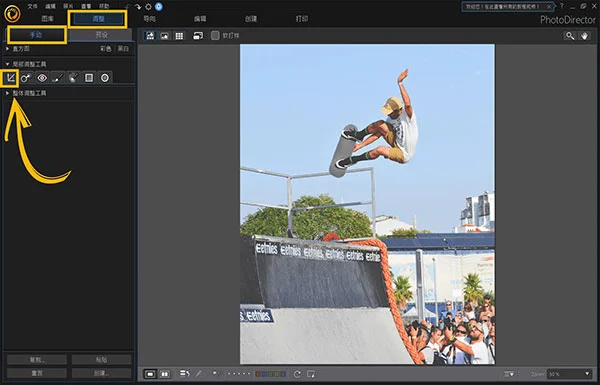The width and height of the screenshot is (600, 385).
Task: Switch to the Guided module tab
Action: pyautogui.click(x=149, y=19)
